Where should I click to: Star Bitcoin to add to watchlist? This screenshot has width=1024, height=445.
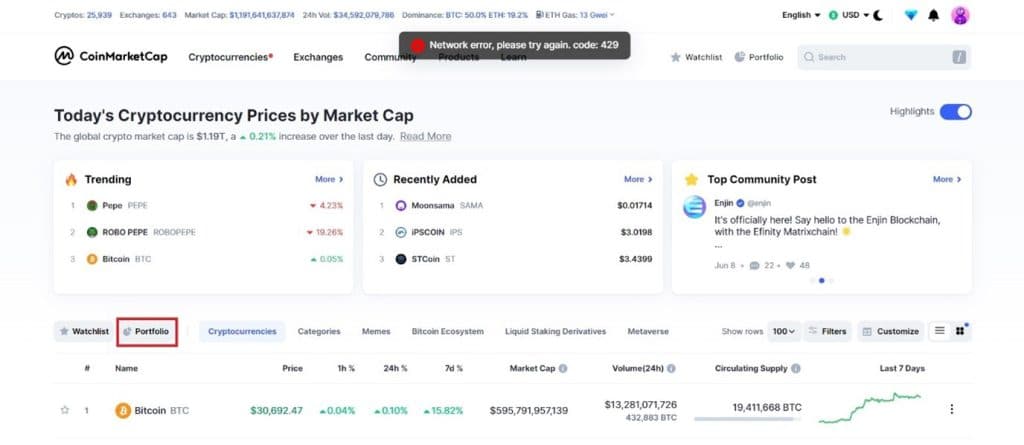[65, 410]
